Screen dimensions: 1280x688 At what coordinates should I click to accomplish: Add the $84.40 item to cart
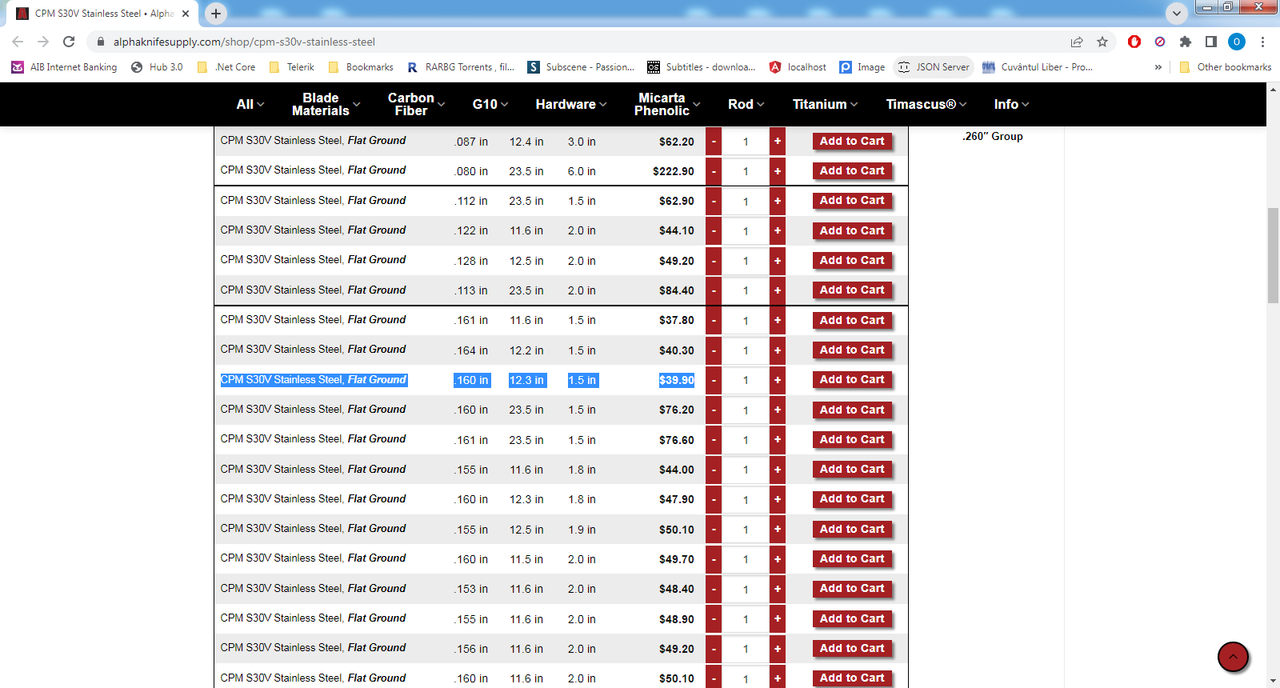coord(852,290)
